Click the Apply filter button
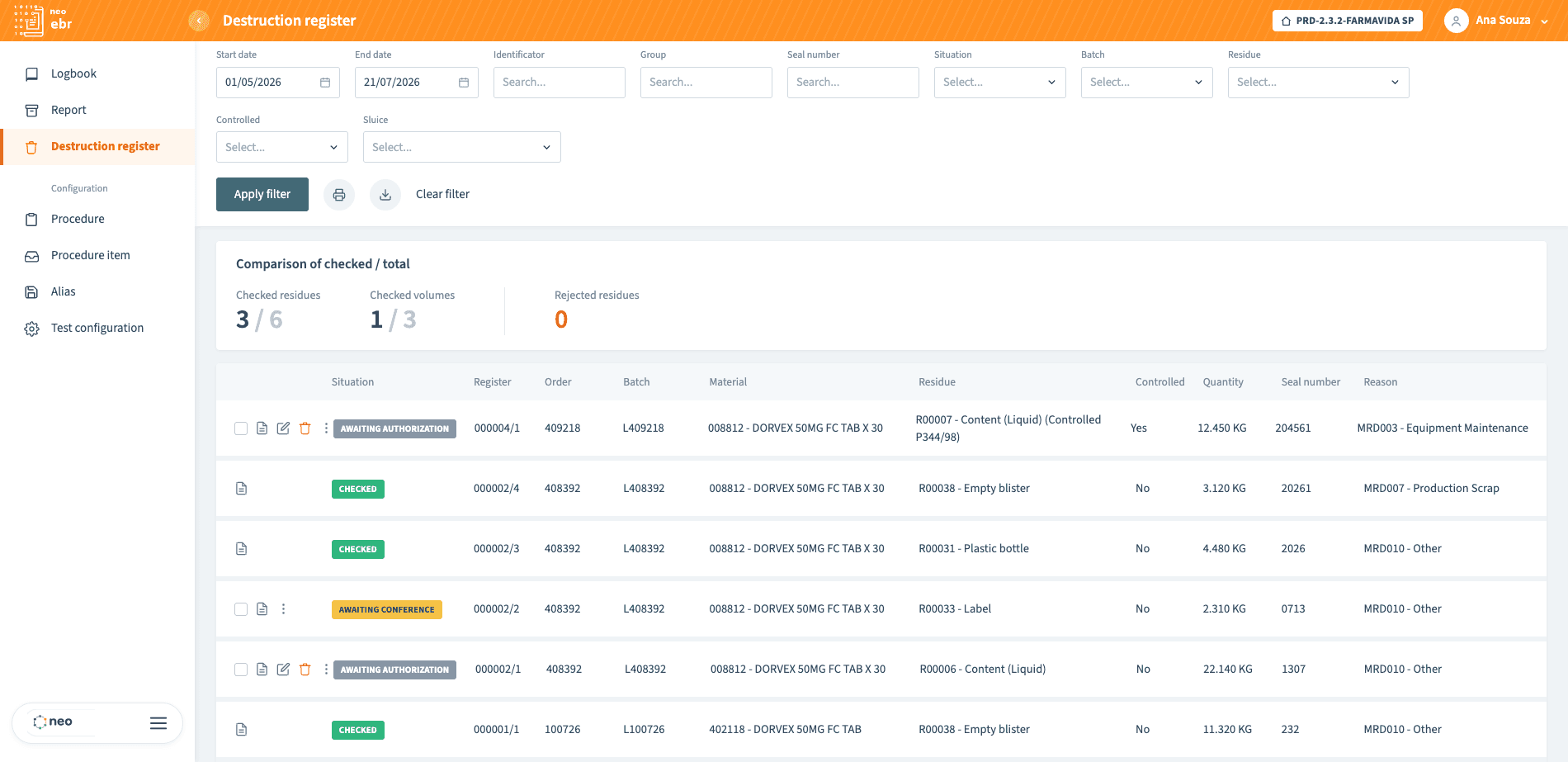The height and width of the screenshot is (762, 1568). click(262, 194)
